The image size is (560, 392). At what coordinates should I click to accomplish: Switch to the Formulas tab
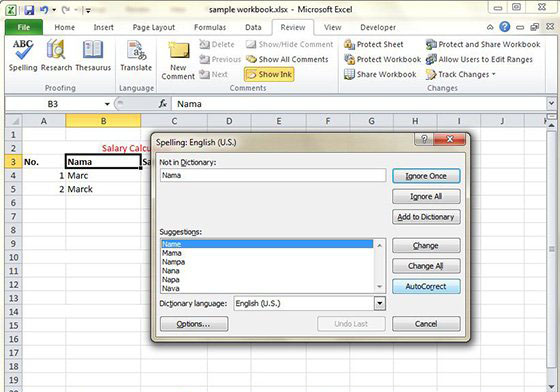pyautogui.click(x=210, y=27)
